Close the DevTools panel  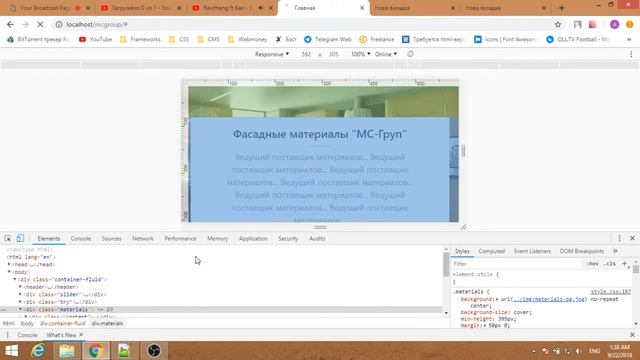pos(632,238)
